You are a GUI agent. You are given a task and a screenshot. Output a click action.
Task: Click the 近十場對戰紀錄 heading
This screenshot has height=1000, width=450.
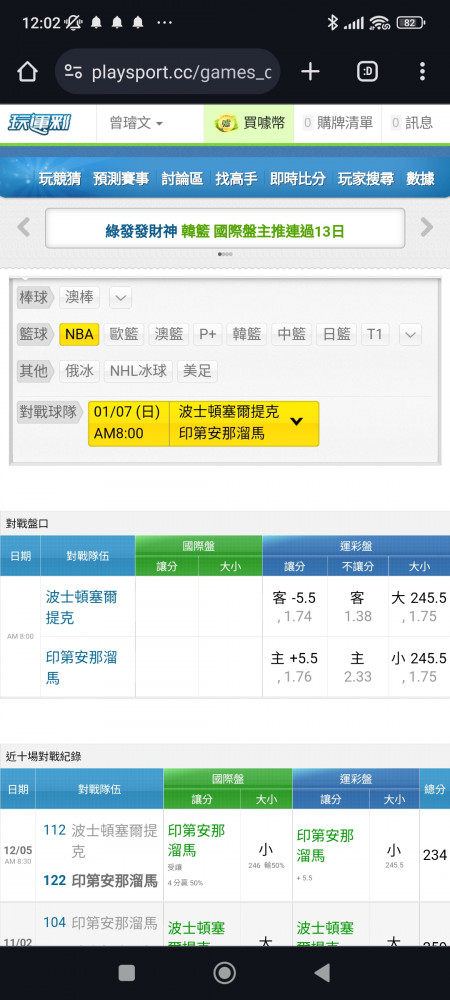point(44,757)
